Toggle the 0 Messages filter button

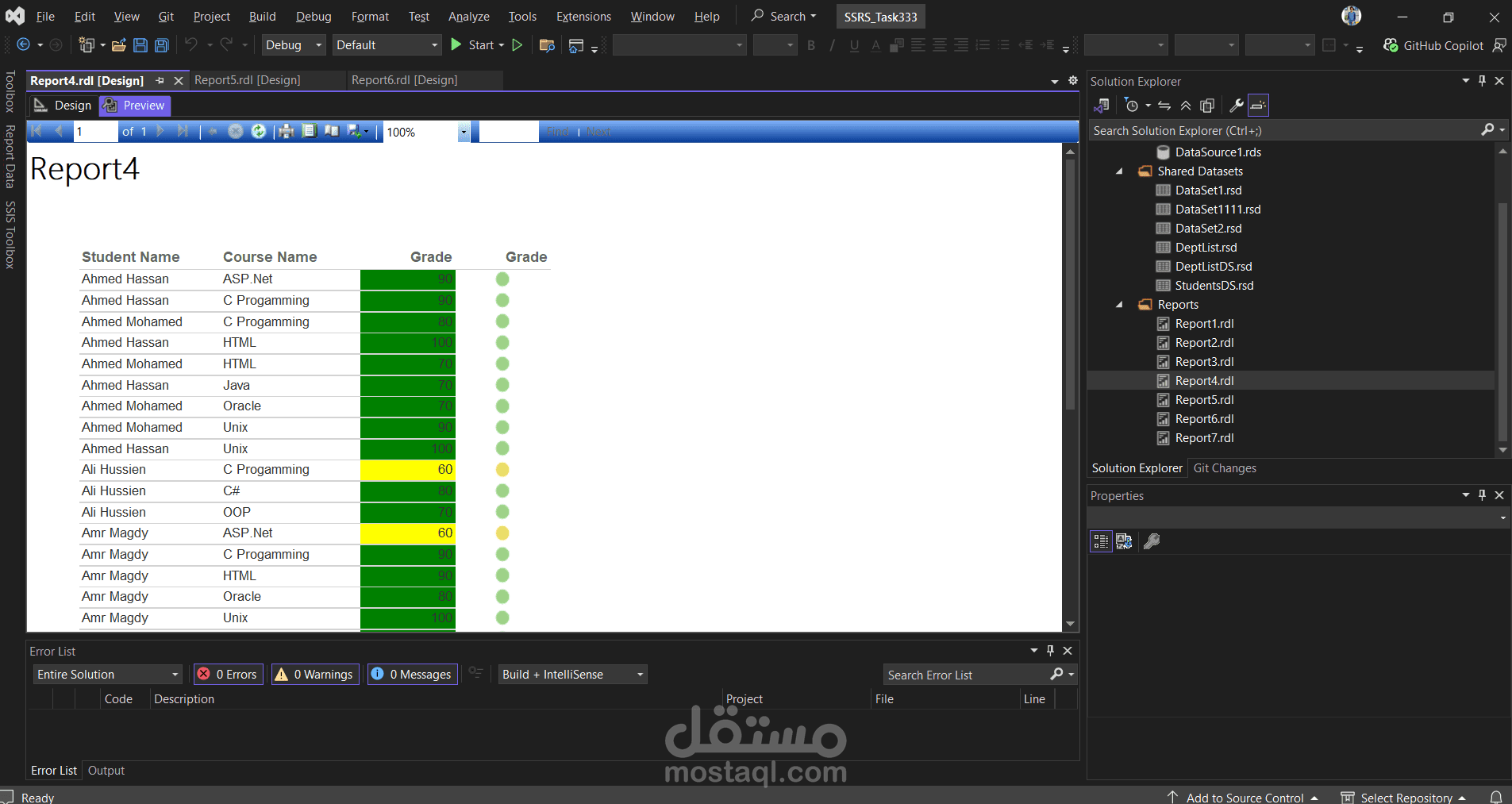(x=413, y=674)
